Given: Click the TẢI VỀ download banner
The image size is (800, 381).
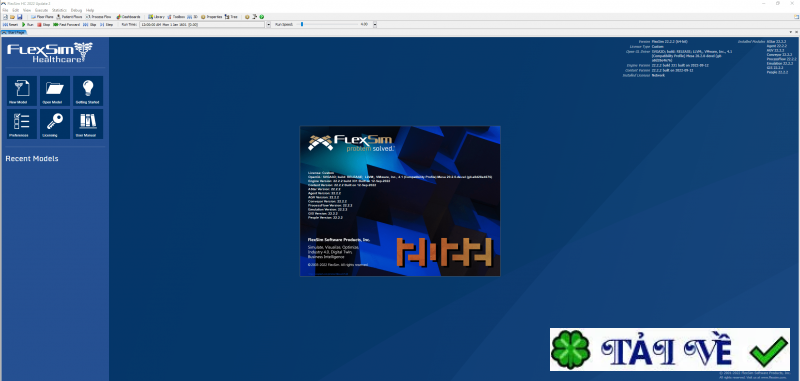Looking at the screenshot, I should click(669, 349).
